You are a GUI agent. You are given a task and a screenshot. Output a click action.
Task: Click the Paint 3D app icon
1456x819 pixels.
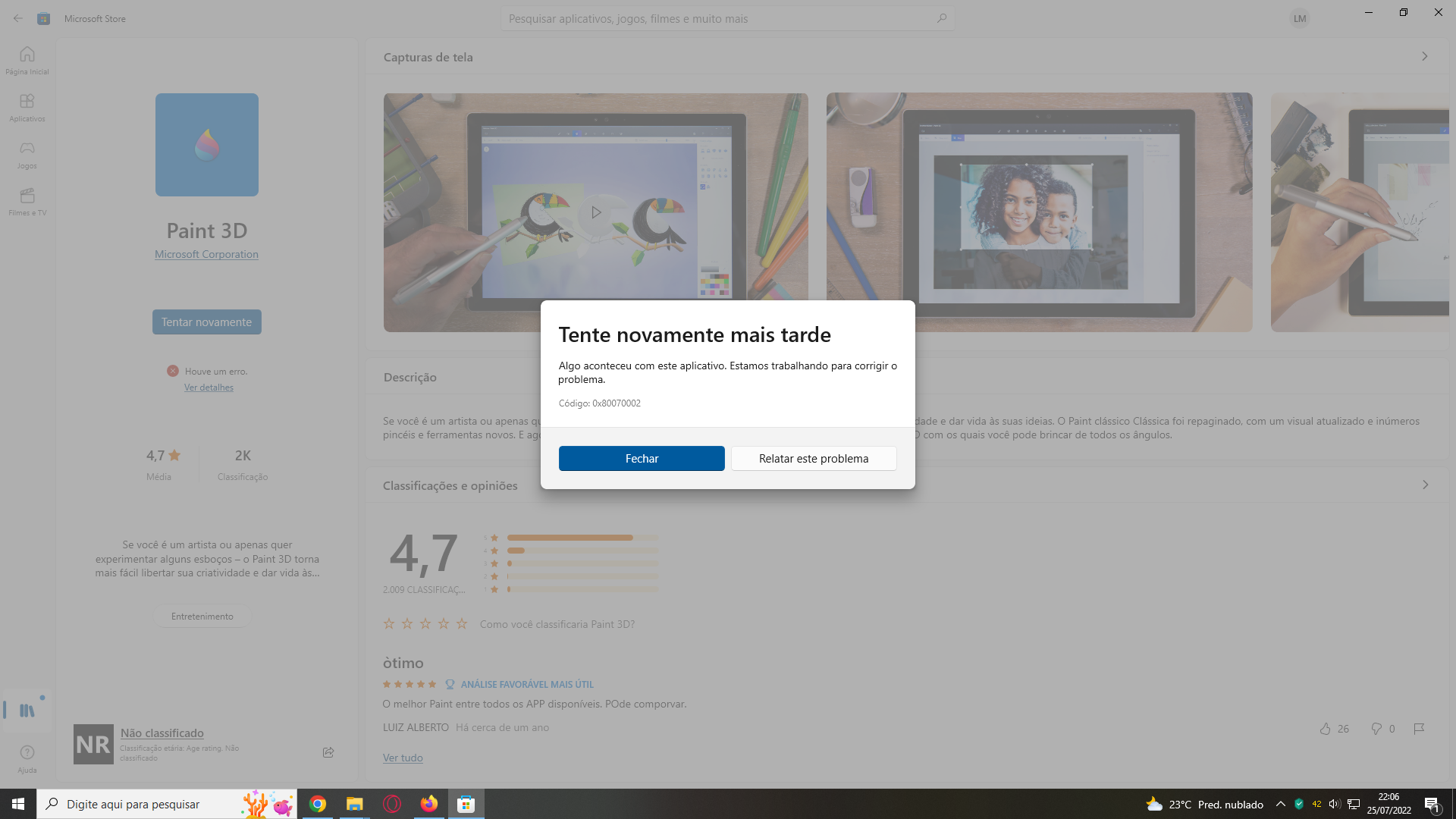[207, 145]
